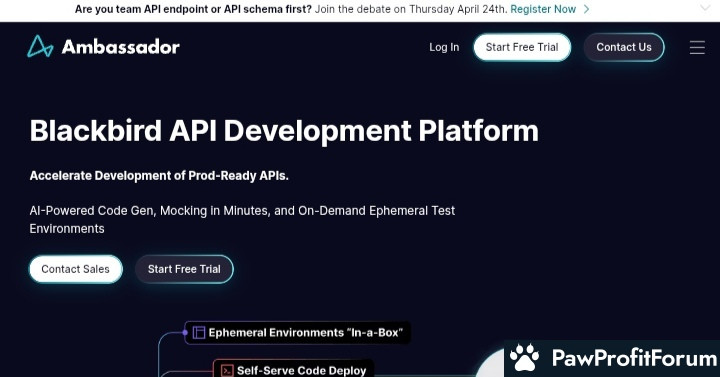Click the Register Now link

(543, 9)
